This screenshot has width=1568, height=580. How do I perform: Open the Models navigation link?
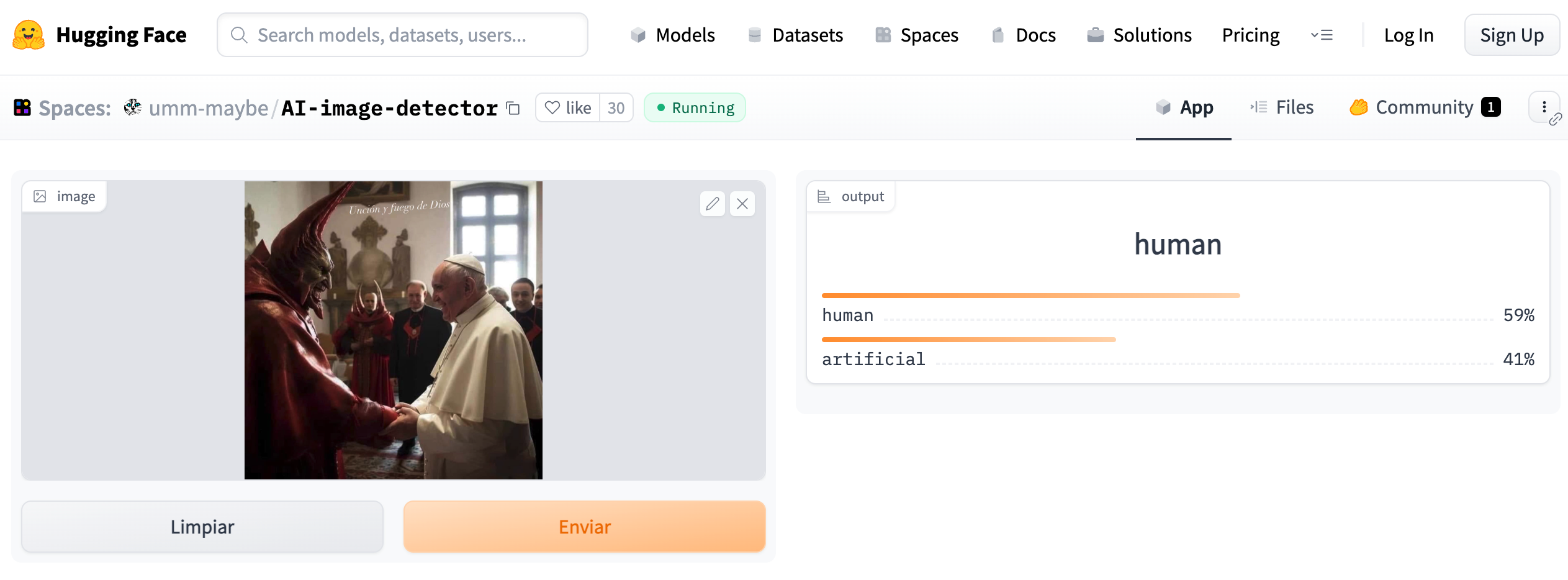coord(673,35)
